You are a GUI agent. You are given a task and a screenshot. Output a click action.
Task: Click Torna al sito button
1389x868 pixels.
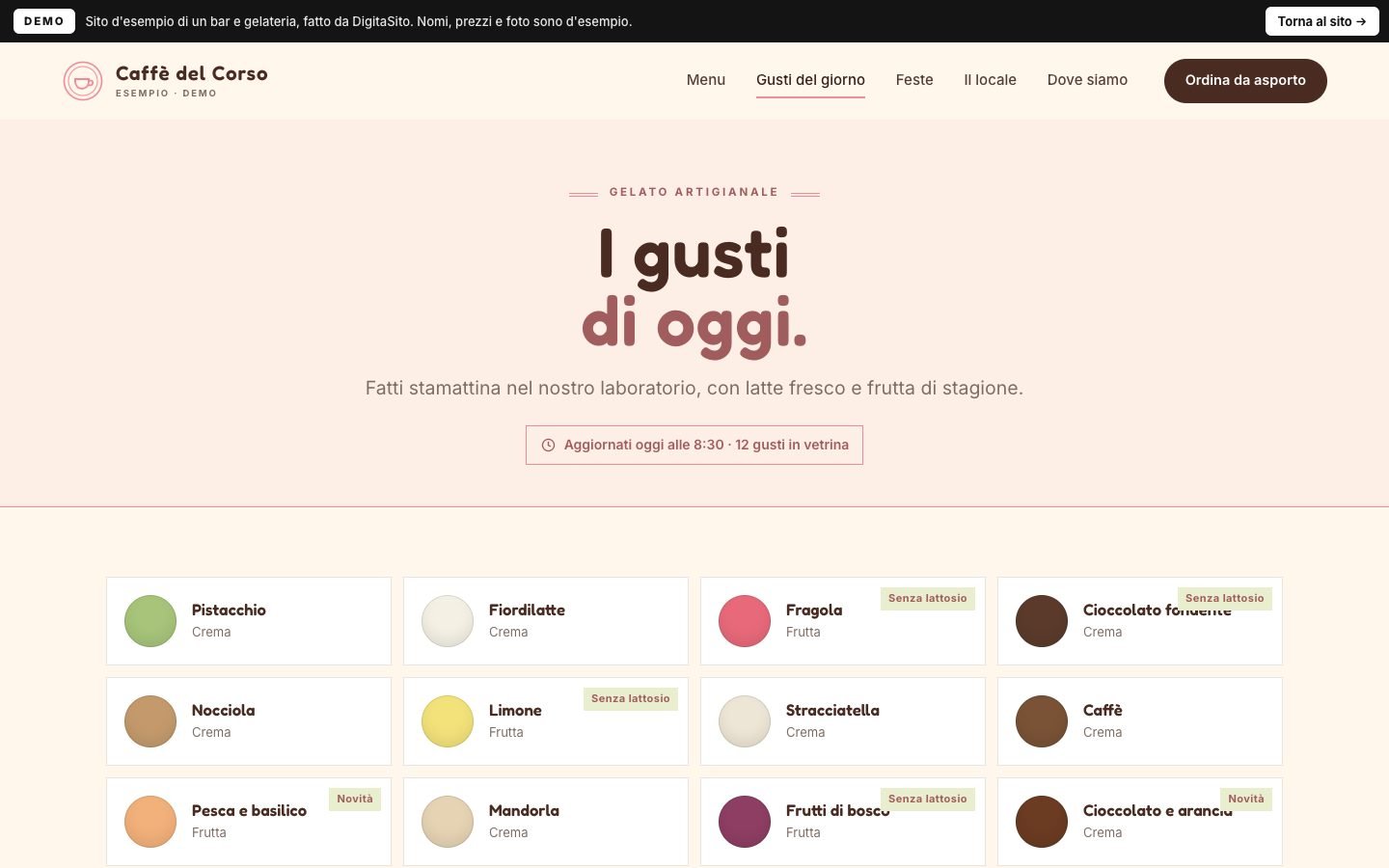tap(1321, 21)
